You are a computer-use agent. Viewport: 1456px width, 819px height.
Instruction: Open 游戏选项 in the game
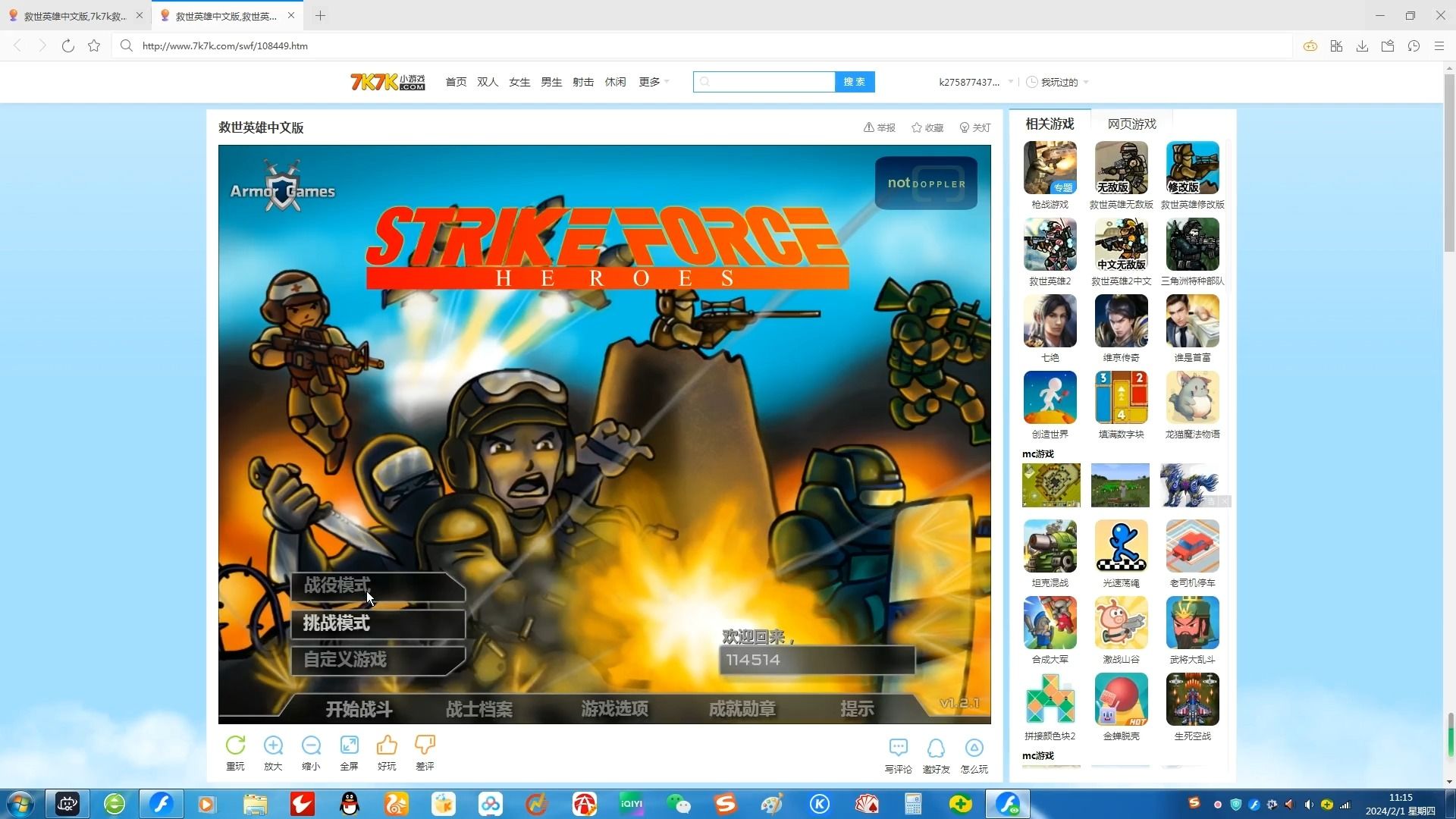[614, 709]
